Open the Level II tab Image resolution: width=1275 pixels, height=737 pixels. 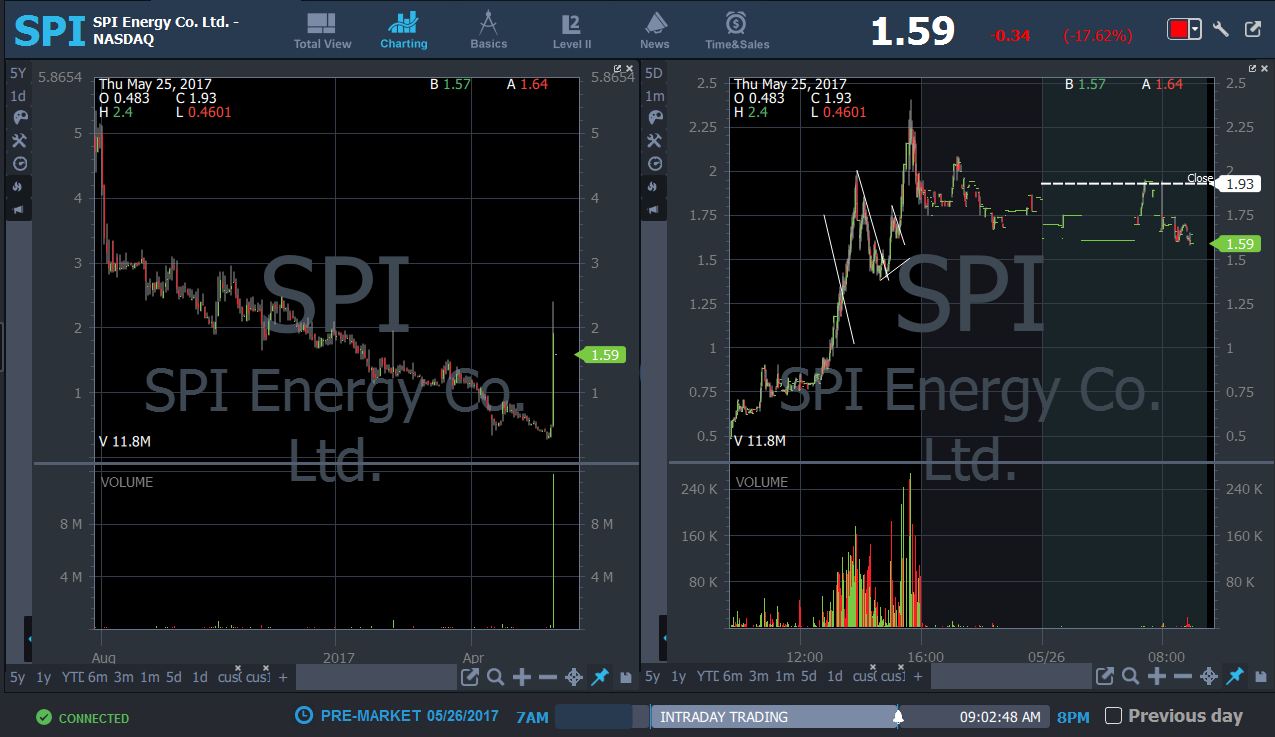572,30
